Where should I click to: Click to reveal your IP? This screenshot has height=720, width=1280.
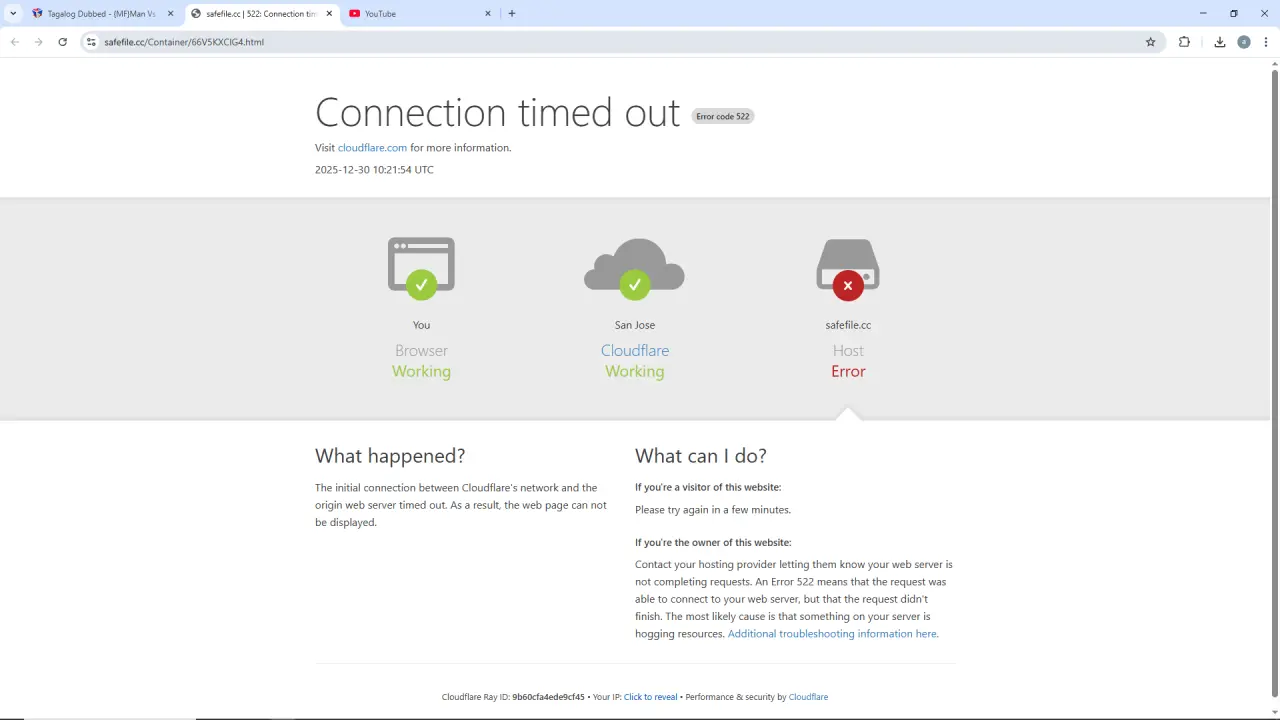(650, 697)
